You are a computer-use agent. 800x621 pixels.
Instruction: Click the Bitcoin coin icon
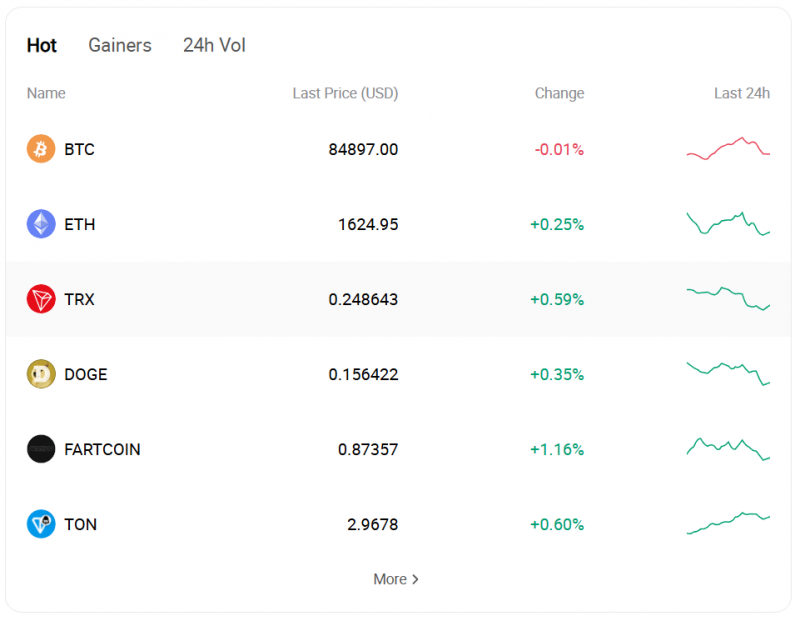click(41, 149)
